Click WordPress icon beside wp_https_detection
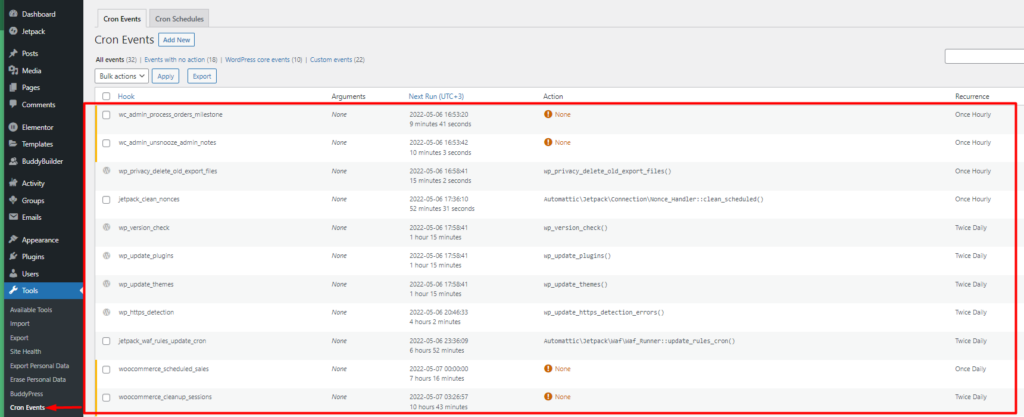This screenshot has height=417, width=1024. click(106, 312)
